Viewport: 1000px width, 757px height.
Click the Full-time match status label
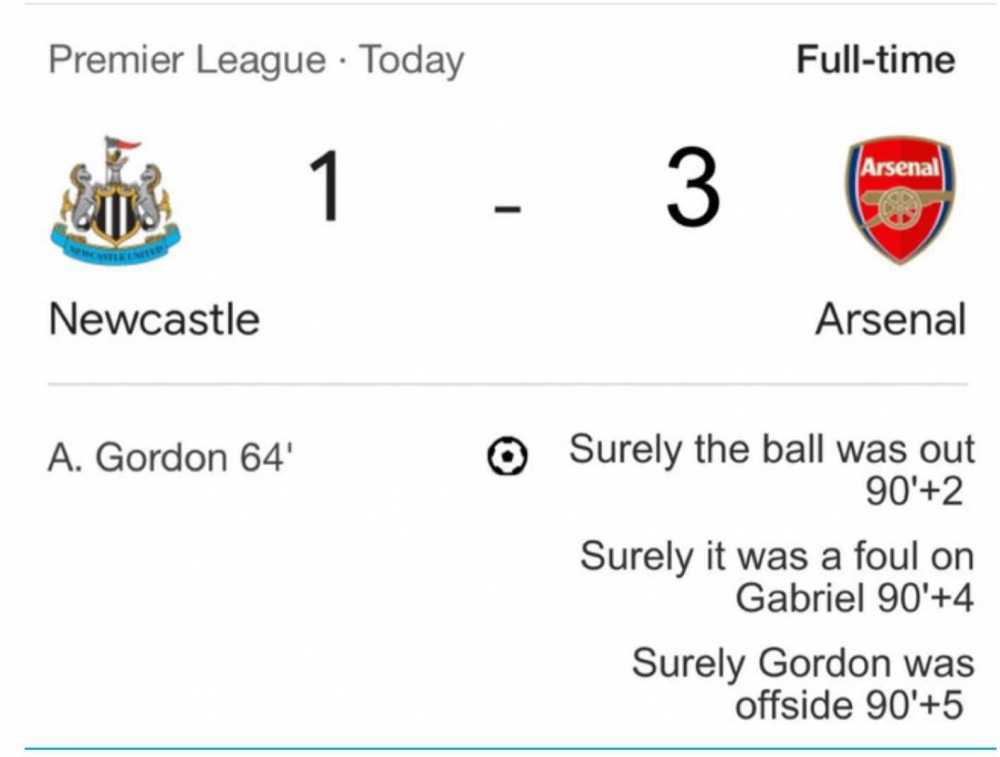click(x=876, y=59)
